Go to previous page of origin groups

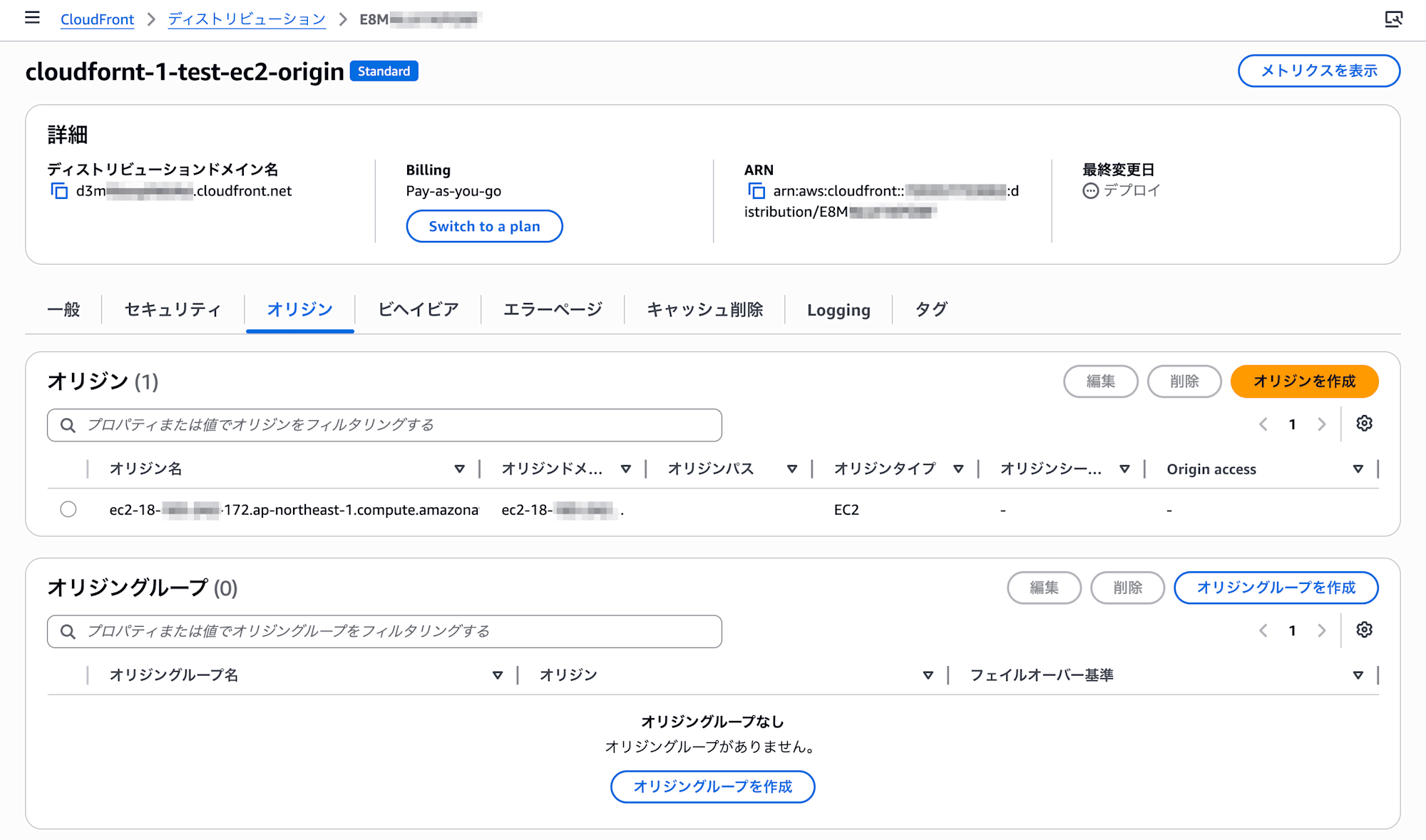(1263, 630)
